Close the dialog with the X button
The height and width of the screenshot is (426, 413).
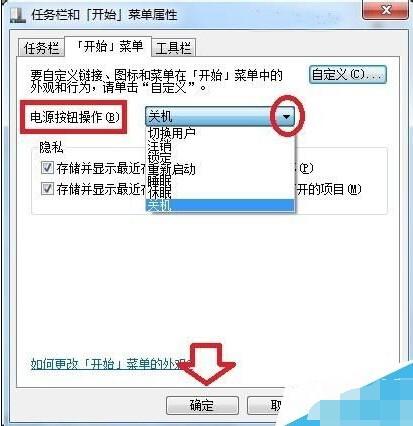coord(386,10)
